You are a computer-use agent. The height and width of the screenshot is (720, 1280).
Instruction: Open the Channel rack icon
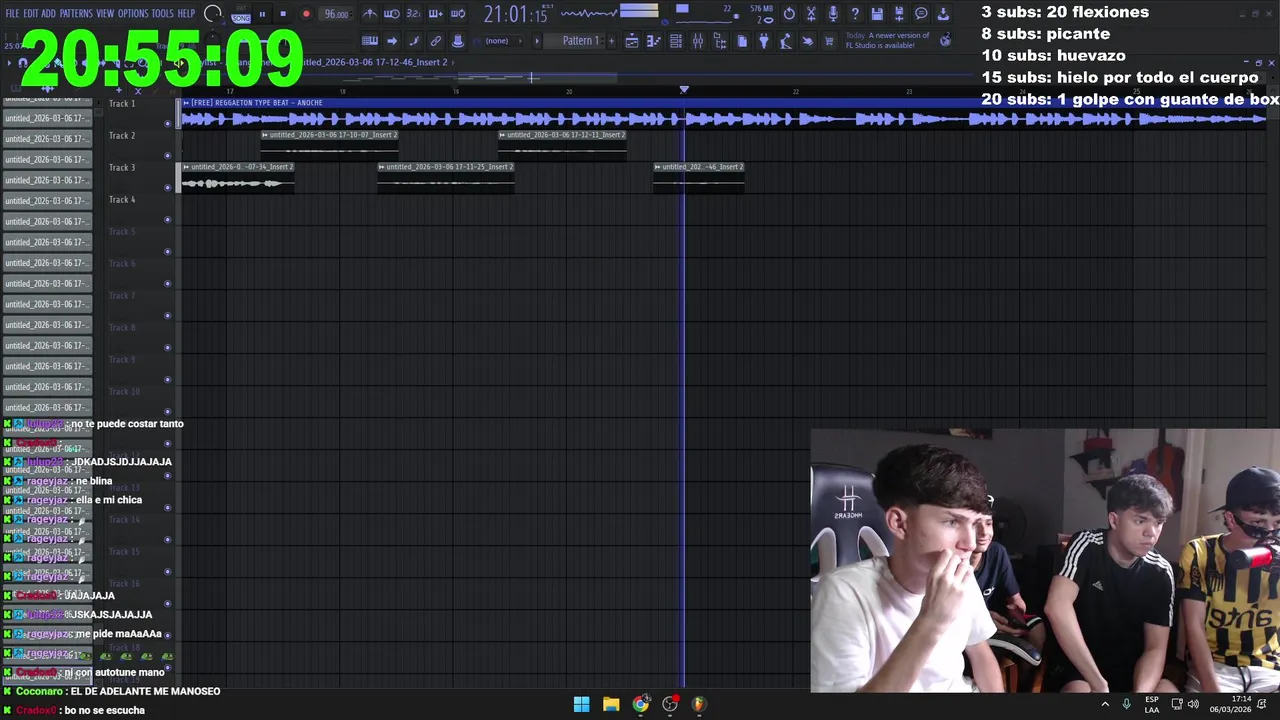coord(675,41)
